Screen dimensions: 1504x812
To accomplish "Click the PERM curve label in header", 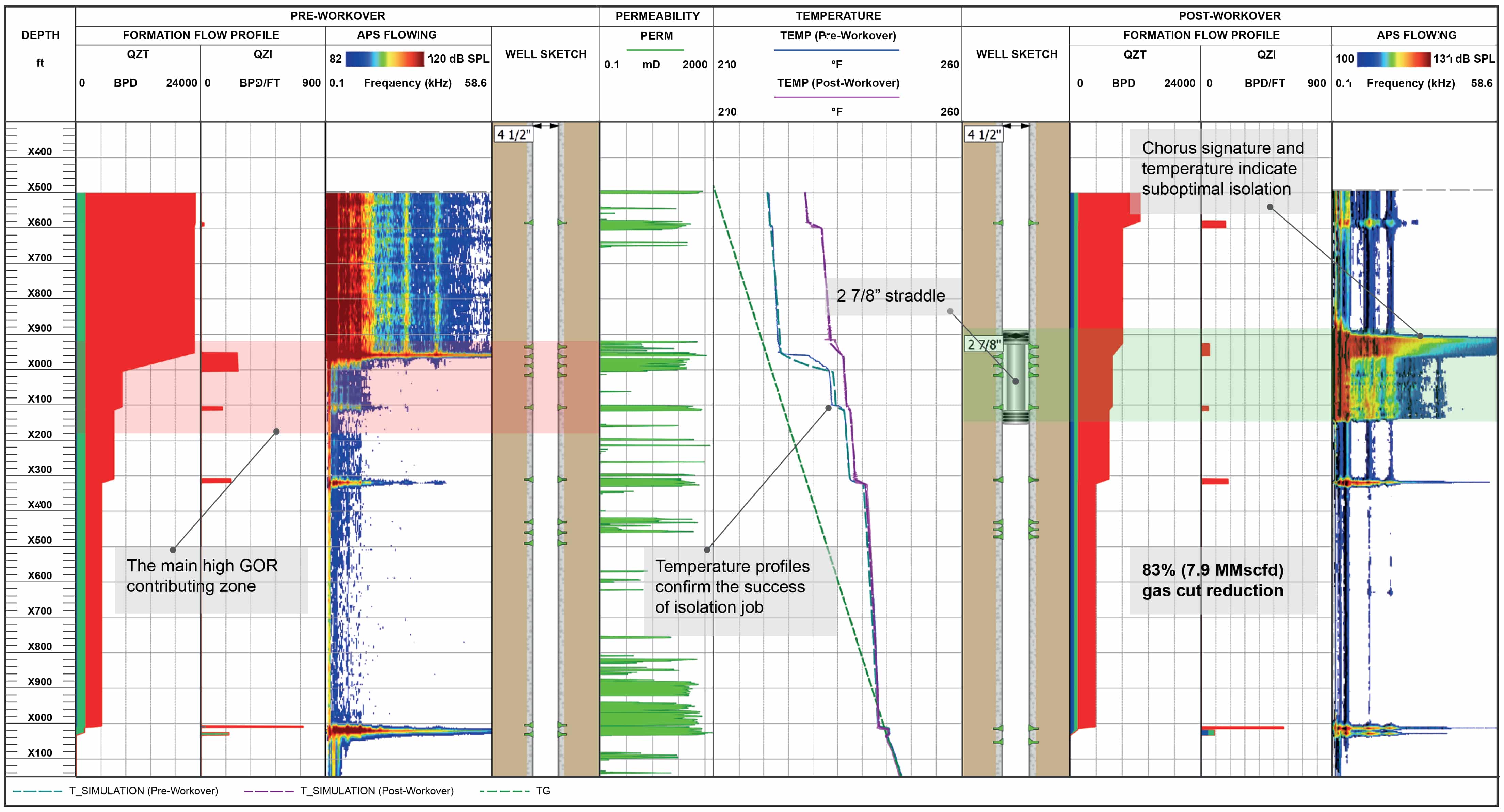I will coord(656,36).
